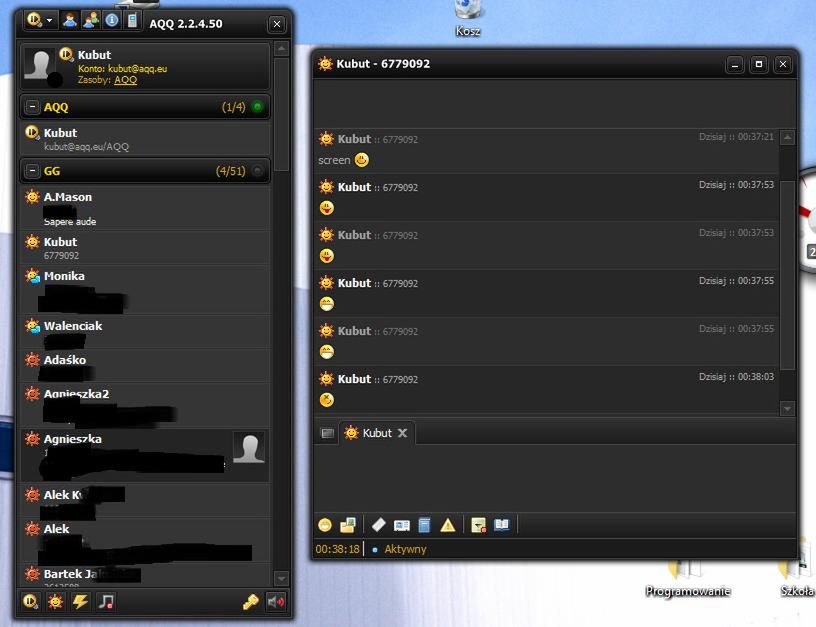Click the lightning bolt icon in bottom toolbar
This screenshot has width=816, height=627.
point(80,602)
